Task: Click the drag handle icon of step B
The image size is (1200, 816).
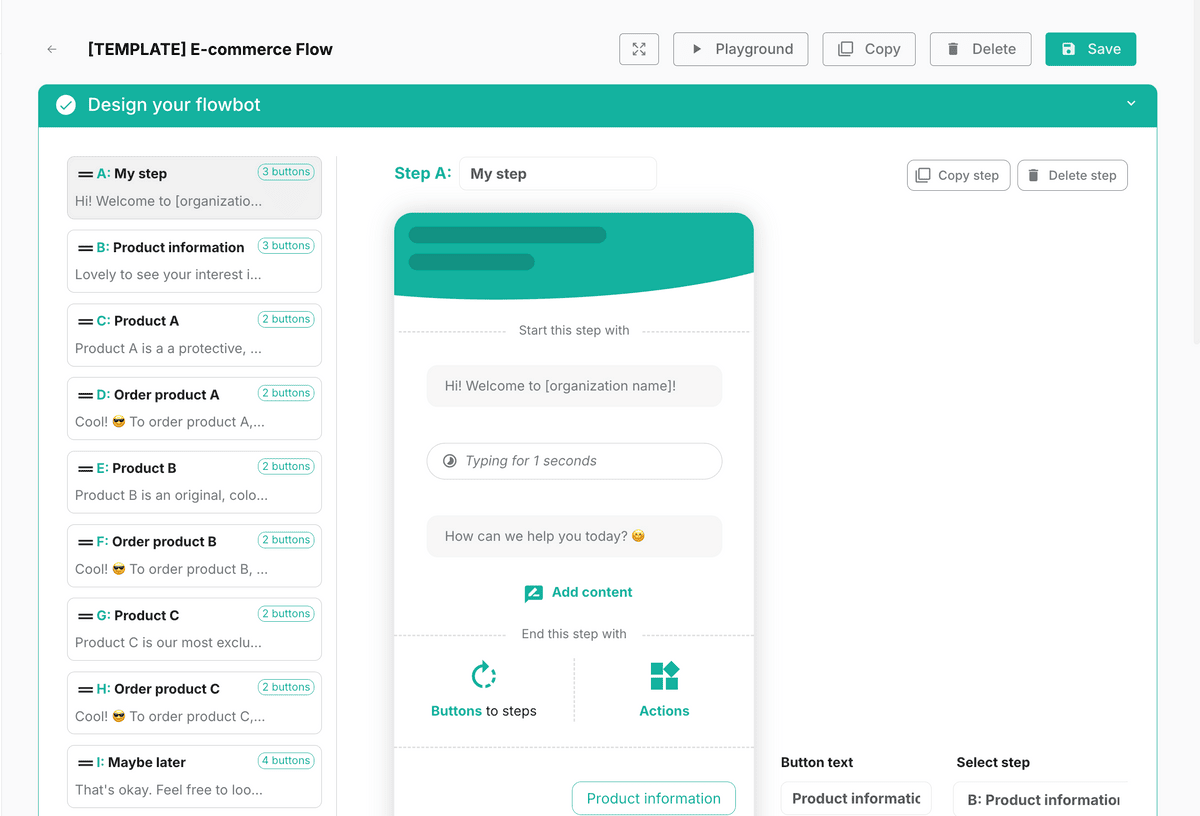Action: 86,248
